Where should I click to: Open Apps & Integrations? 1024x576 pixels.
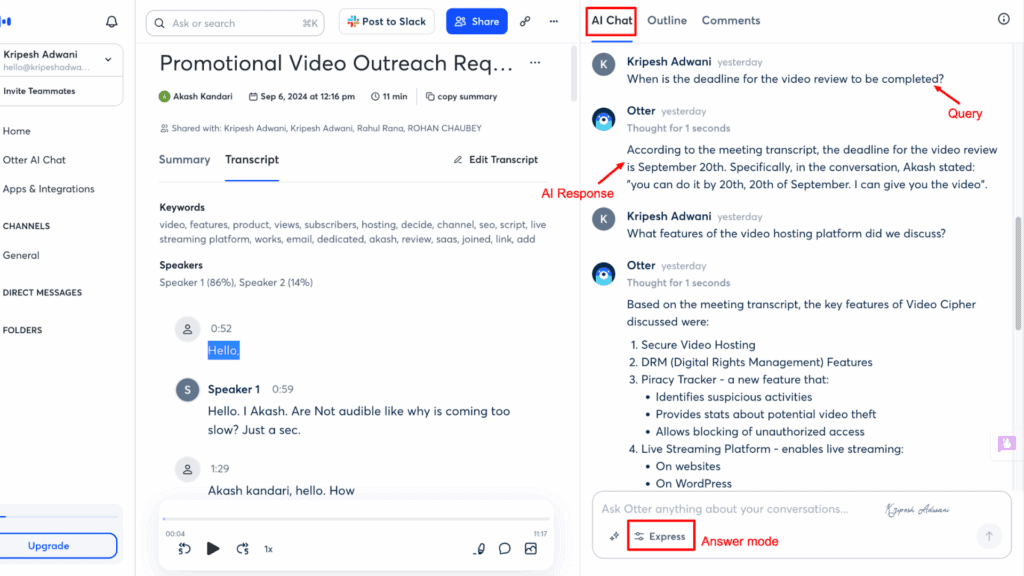coord(48,189)
